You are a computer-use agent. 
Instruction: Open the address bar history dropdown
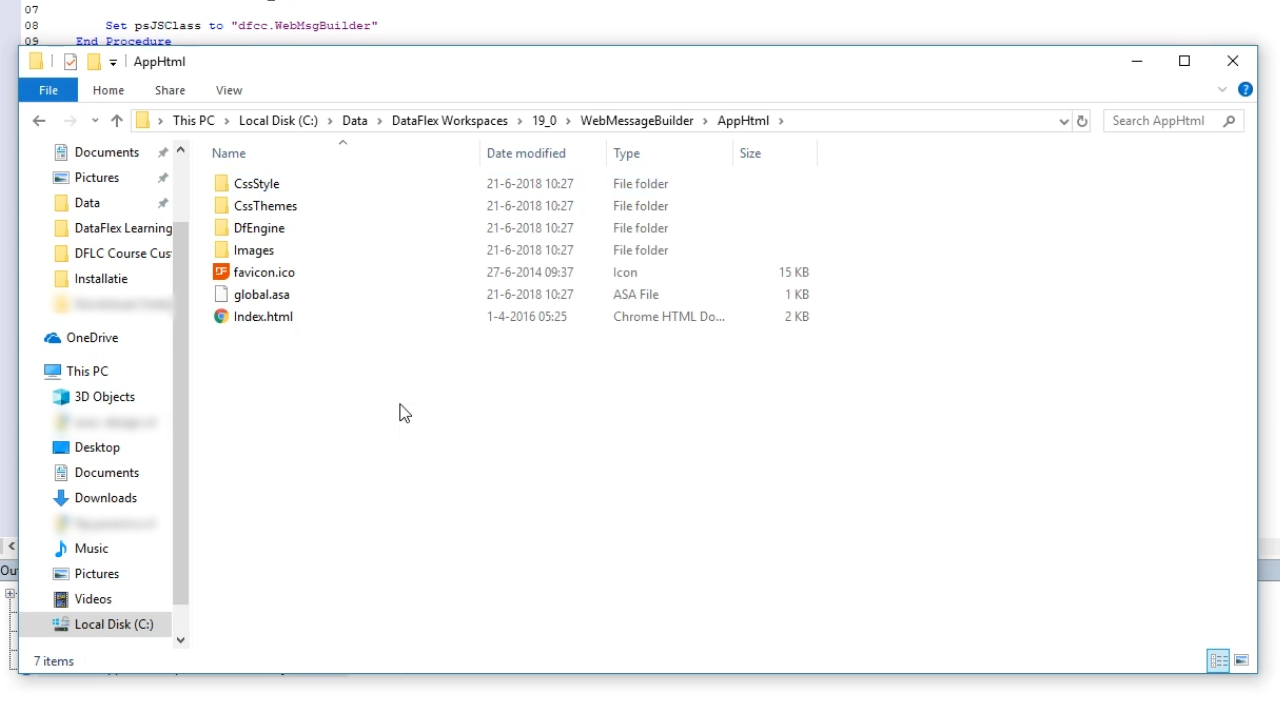[x=1063, y=121]
